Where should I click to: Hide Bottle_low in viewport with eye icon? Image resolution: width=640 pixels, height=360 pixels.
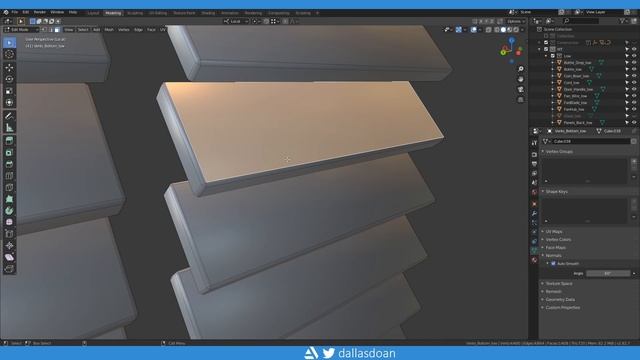click(x=634, y=69)
